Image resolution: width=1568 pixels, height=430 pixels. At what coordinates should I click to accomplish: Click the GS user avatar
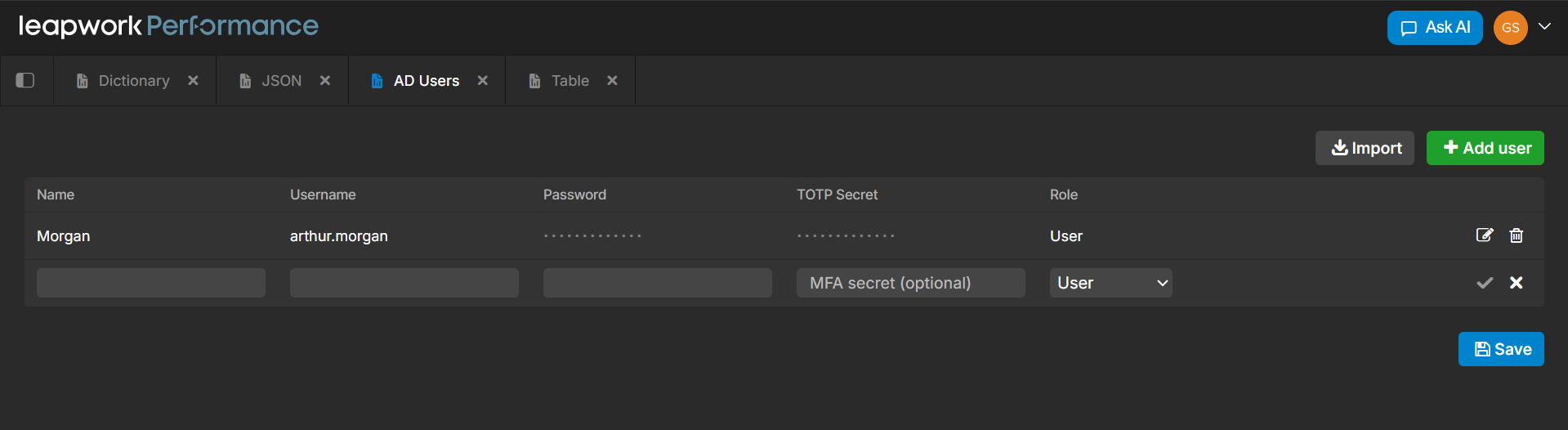pos(1510,28)
